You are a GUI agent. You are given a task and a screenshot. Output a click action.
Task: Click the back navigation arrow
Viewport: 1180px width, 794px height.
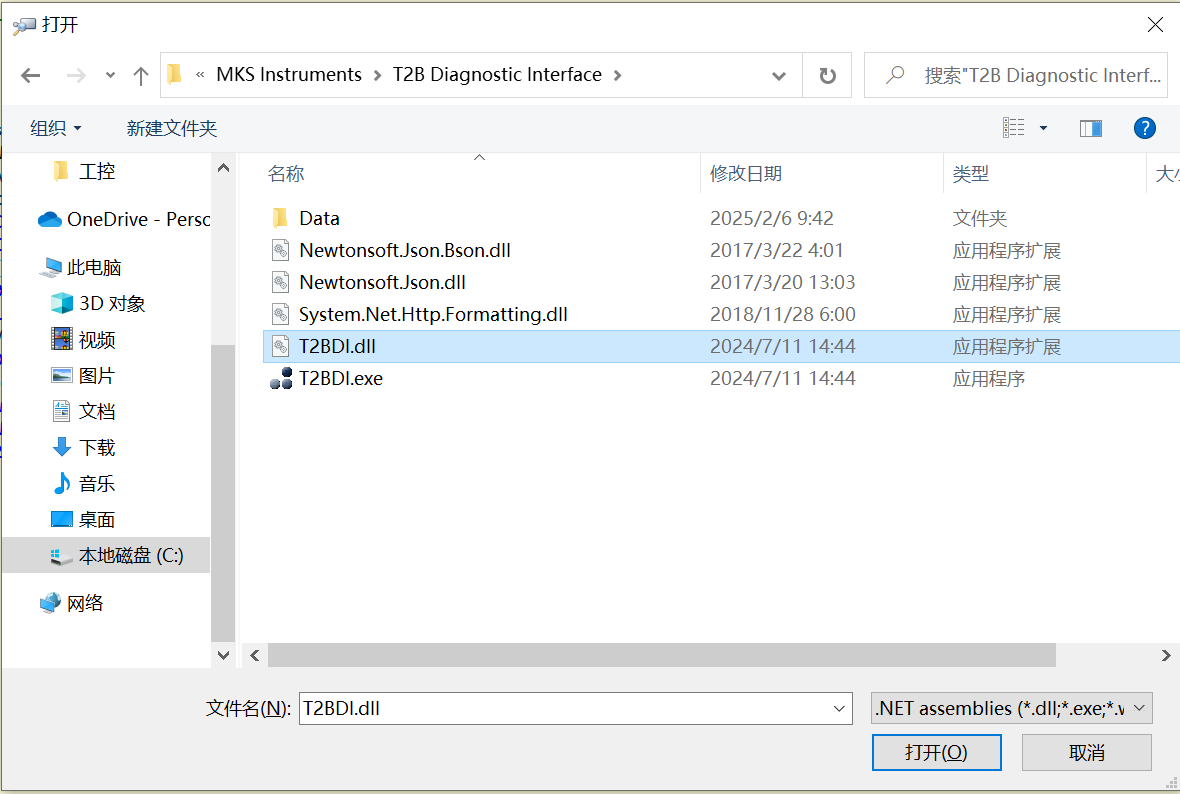click(x=31, y=75)
